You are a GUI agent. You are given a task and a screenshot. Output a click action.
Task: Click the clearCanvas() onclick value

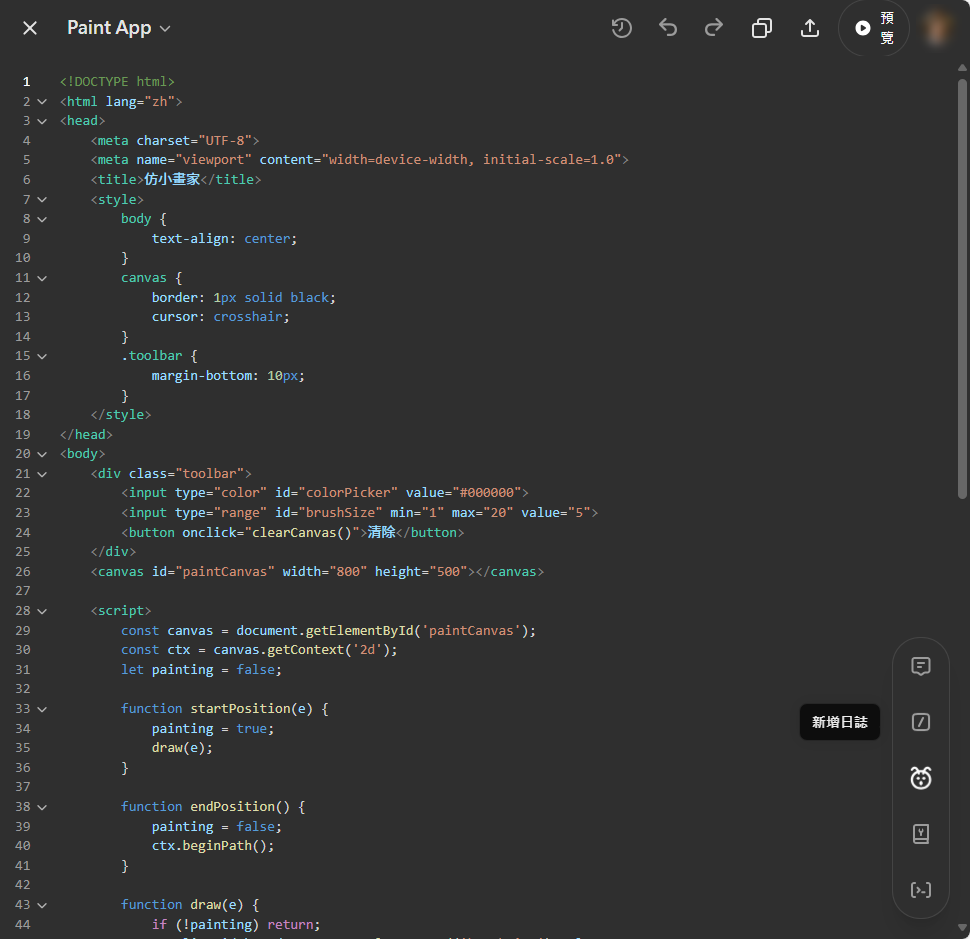(302, 533)
